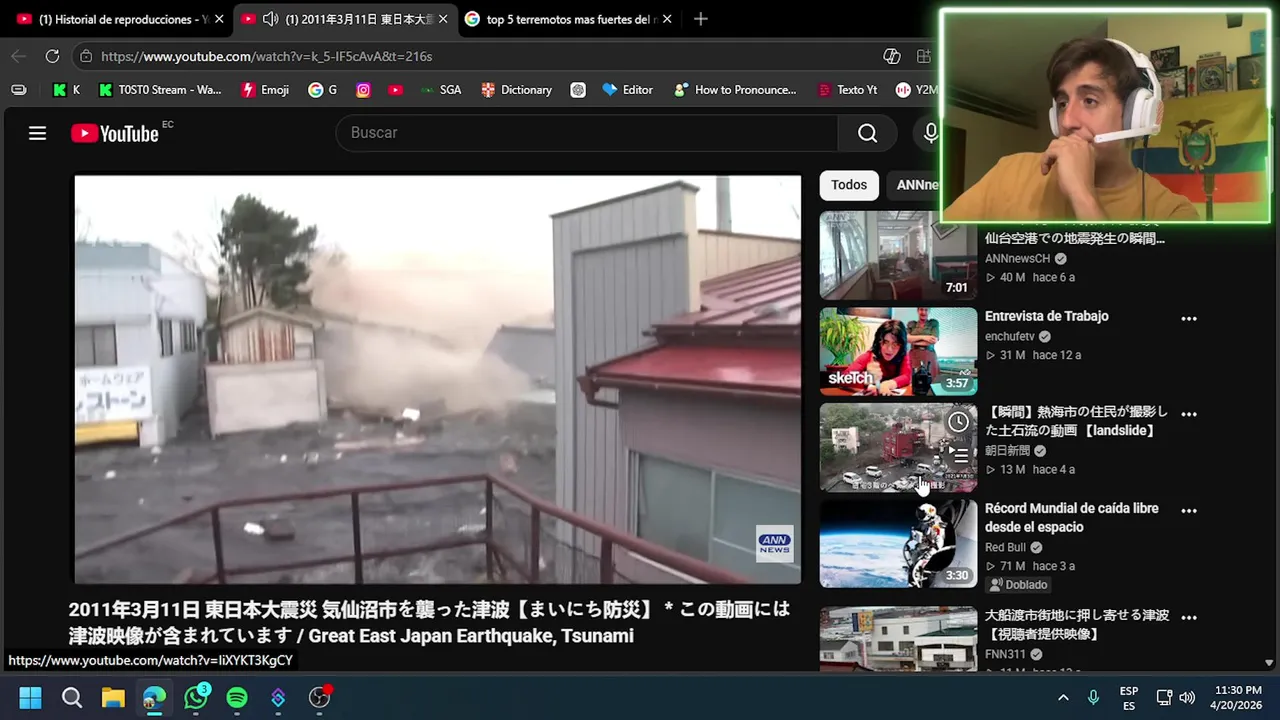Close the top 5 terremotos tab
The height and width of the screenshot is (720, 1280).
click(x=667, y=19)
